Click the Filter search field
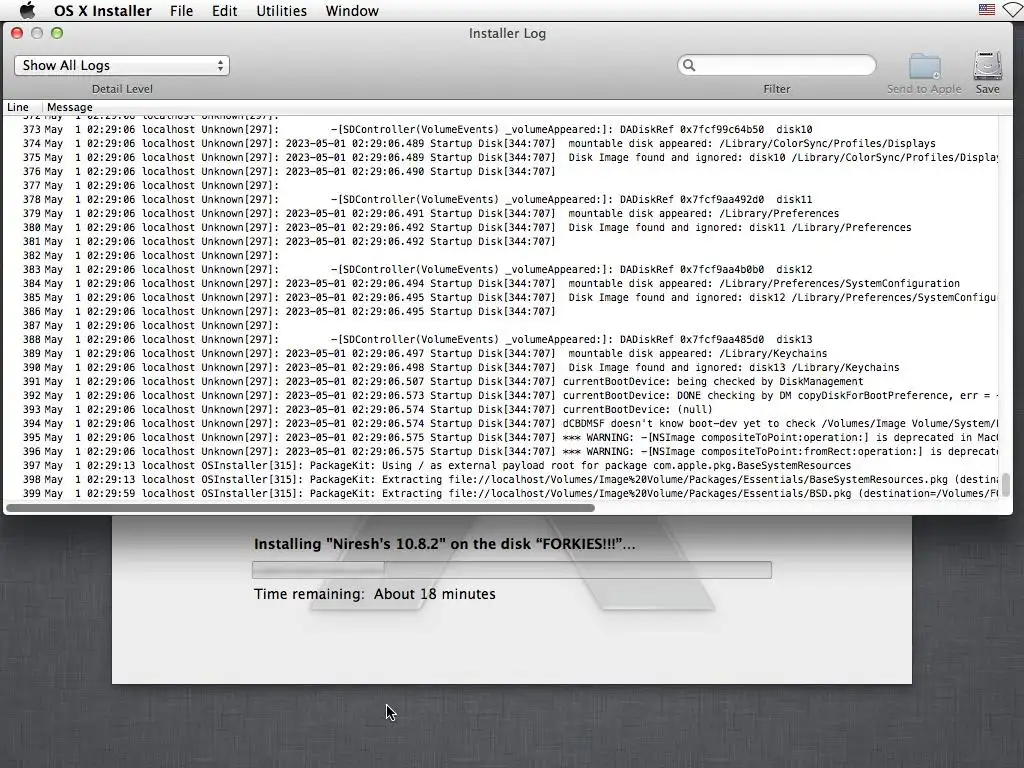This screenshot has width=1024, height=768. coord(776,65)
